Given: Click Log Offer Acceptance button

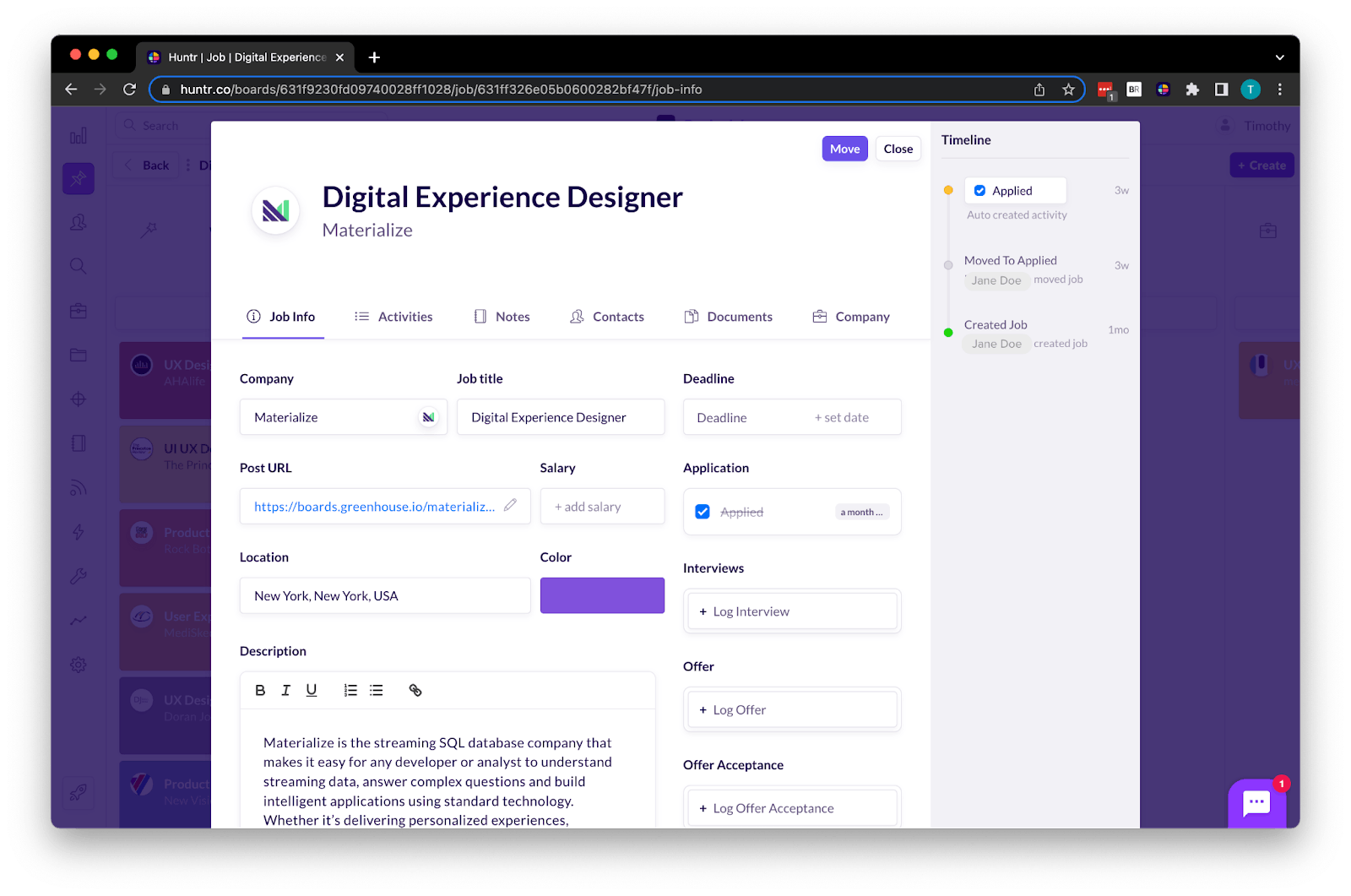Looking at the screenshot, I should click(x=792, y=808).
